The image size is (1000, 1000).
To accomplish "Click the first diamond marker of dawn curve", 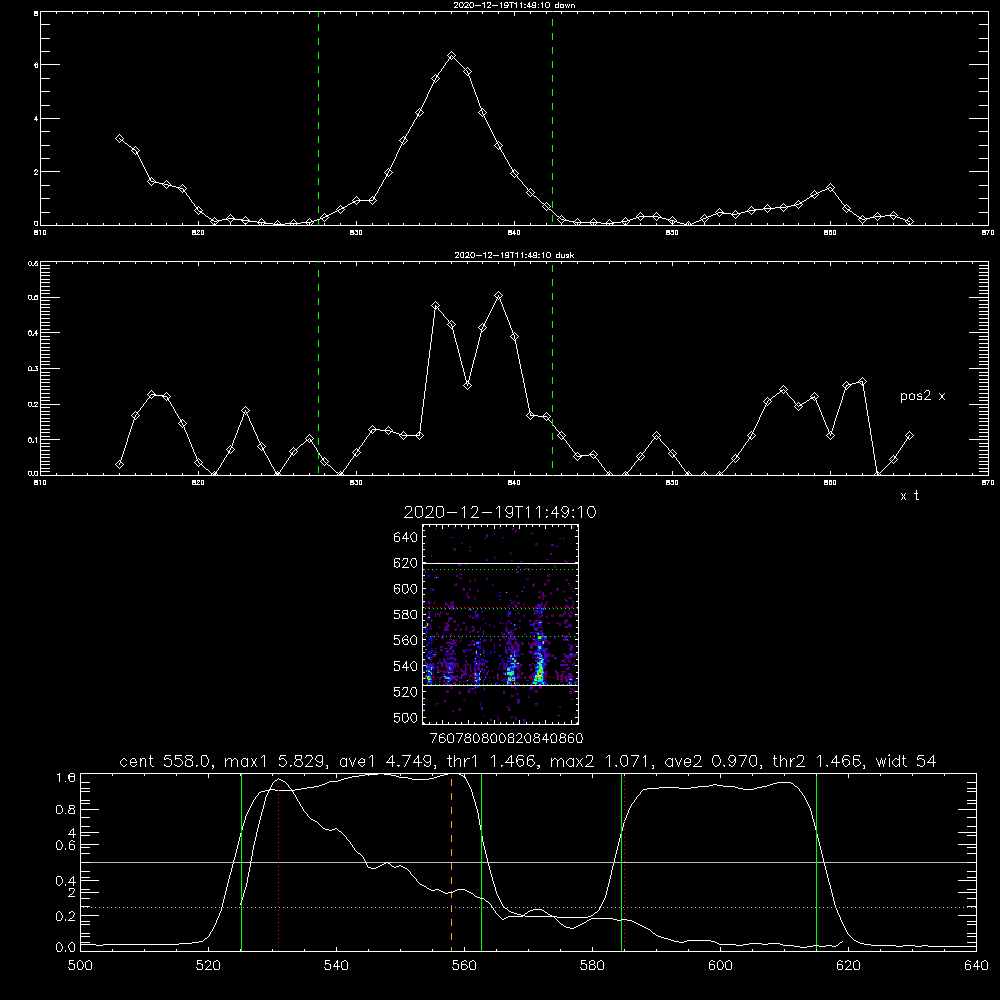I will 119,138.
